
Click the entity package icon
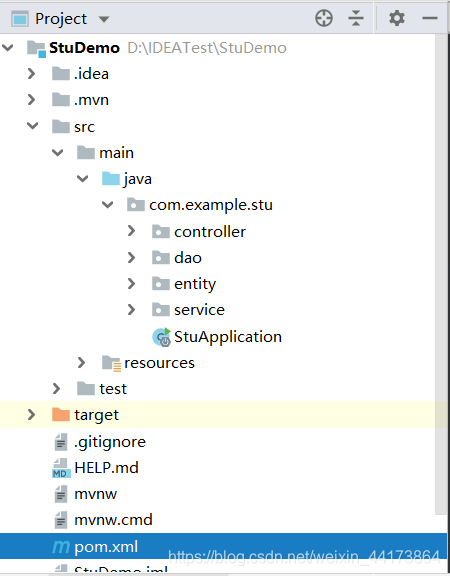coord(161,283)
